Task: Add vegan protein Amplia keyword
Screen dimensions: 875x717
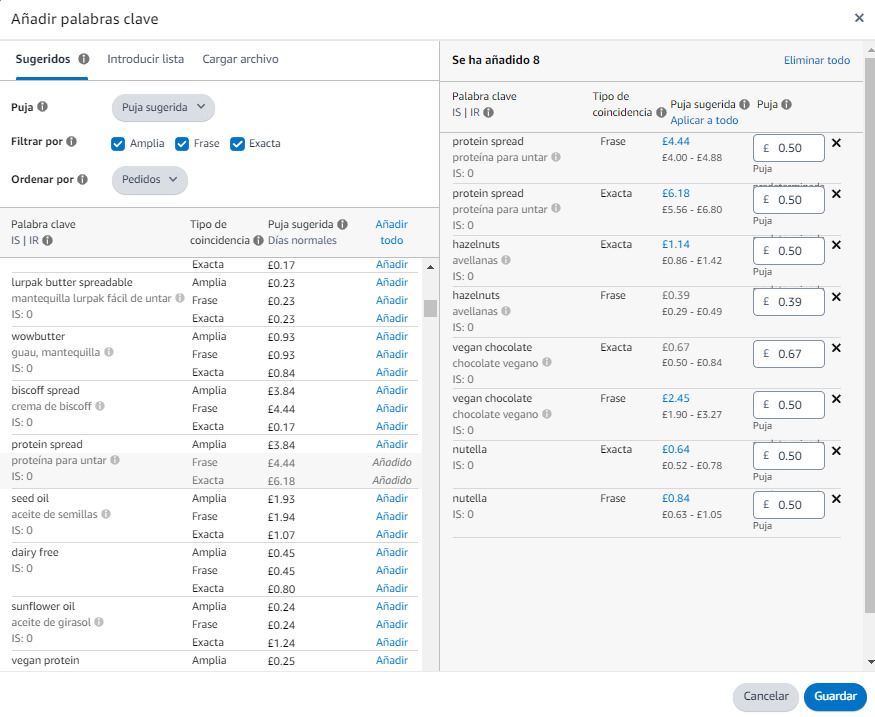Action: point(391,661)
